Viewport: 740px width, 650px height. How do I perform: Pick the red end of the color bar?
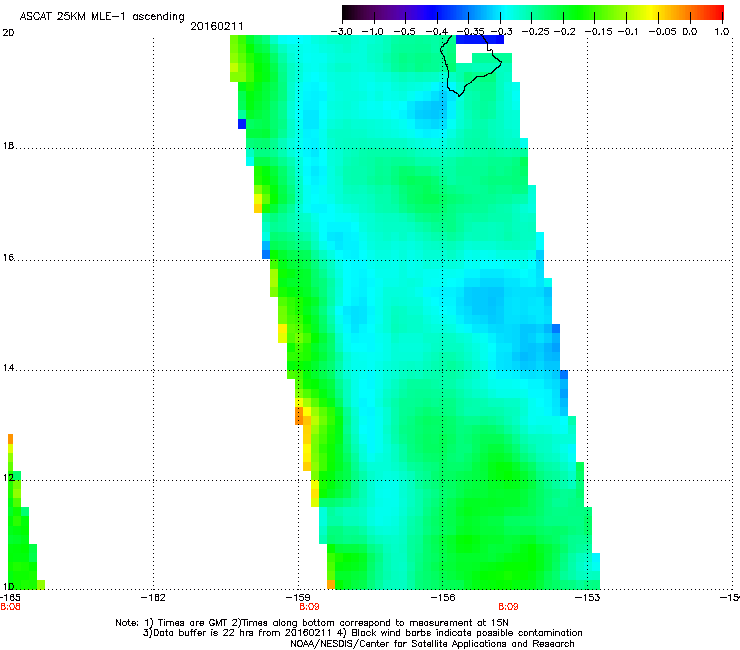click(716, 12)
